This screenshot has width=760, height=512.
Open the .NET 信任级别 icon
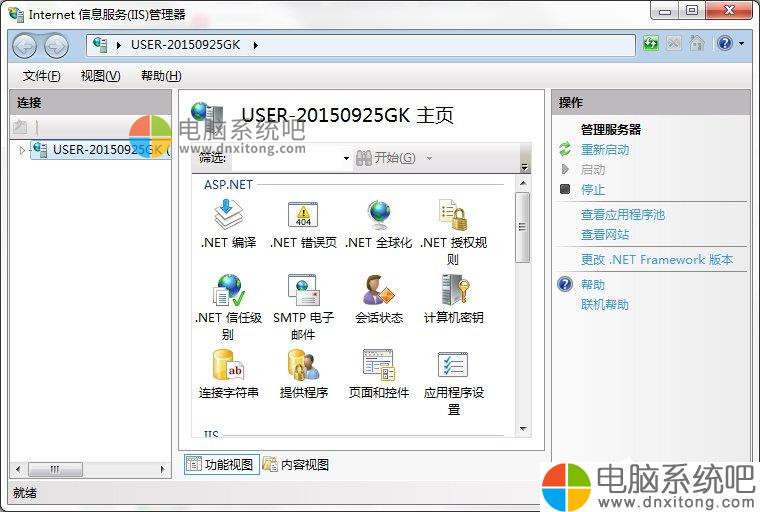coord(228,289)
